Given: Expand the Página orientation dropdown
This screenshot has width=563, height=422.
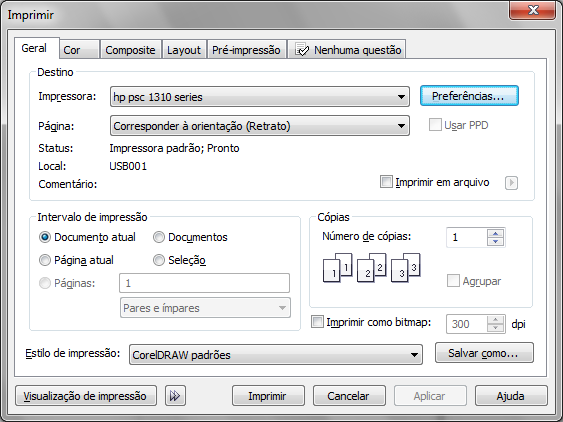Looking at the screenshot, I should click(x=260, y=126).
